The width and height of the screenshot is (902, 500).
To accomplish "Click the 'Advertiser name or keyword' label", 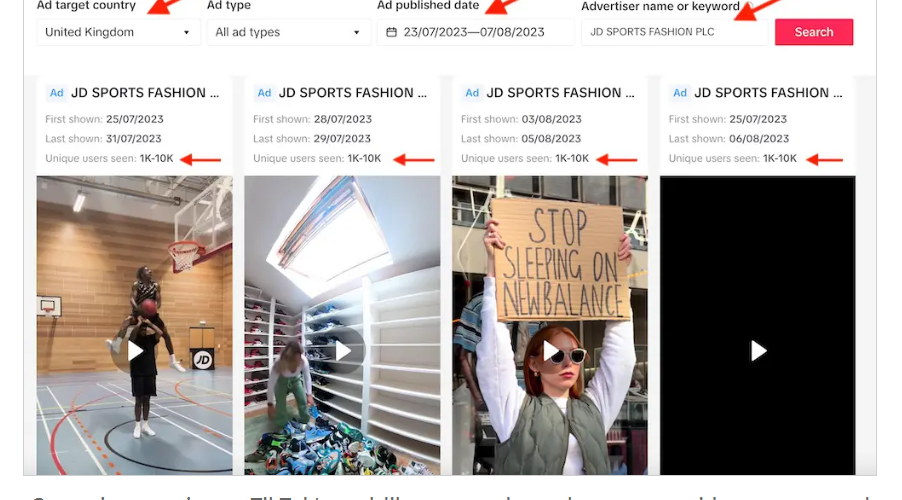I will pos(660,6).
